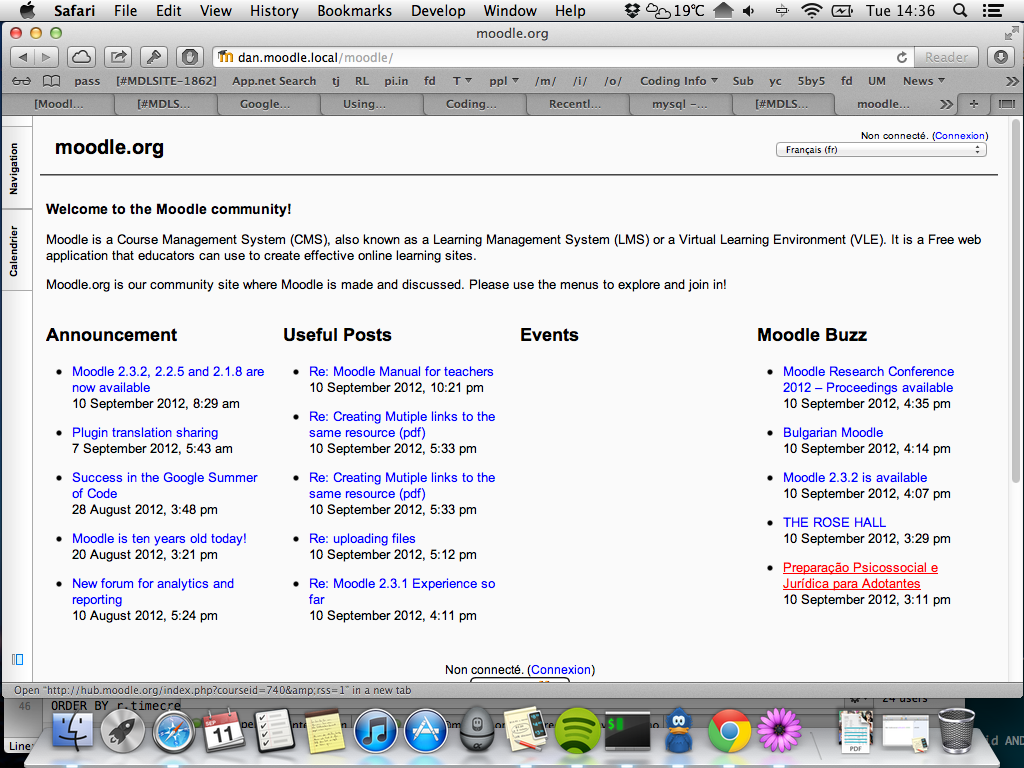Go back with Safari's back arrow
Viewport: 1024px width, 768px height.
[x=23, y=57]
